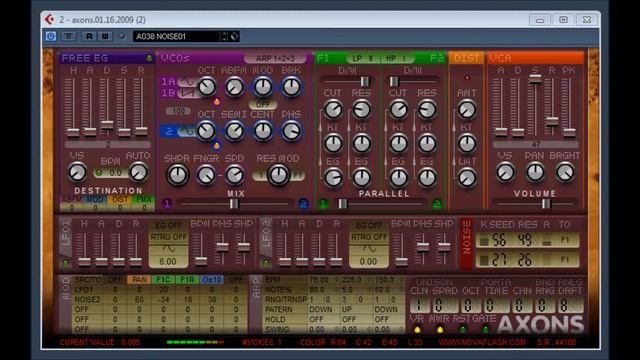Click the F1 RES knob
Screen dimensions: 640x360
[x=361, y=109]
